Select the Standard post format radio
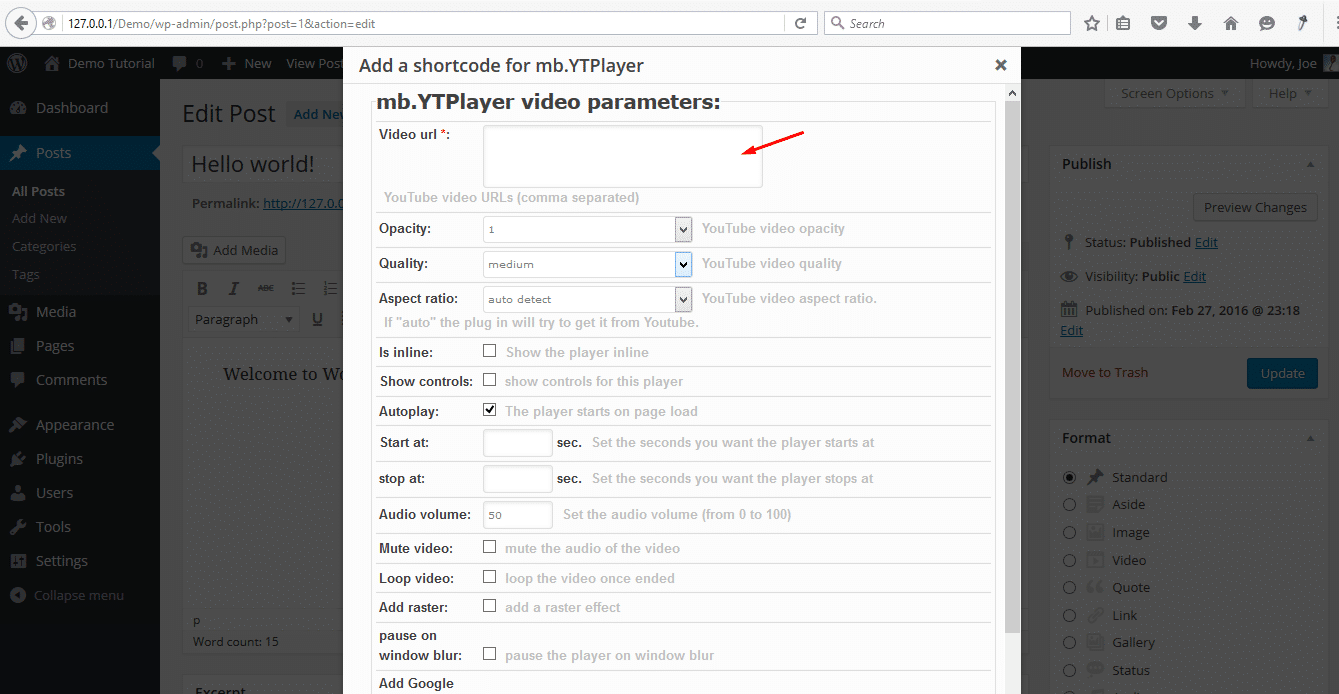The height and width of the screenshot is (694, 1339). pos(1070,477)
